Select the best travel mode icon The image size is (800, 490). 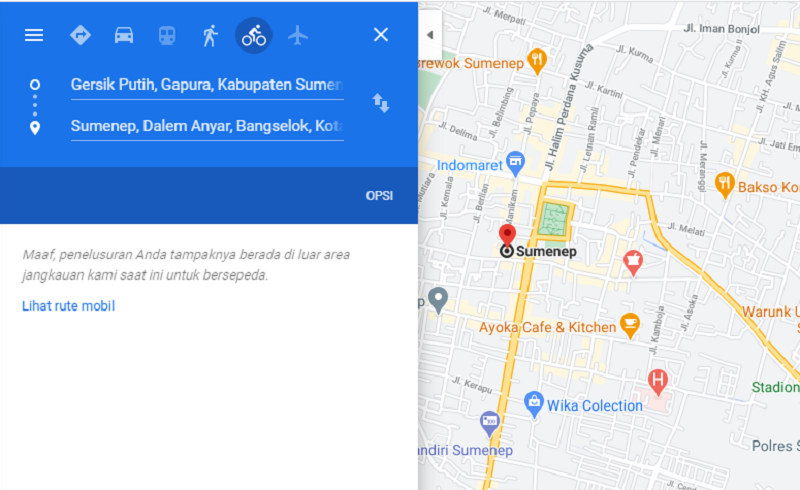tap(80, 35)
